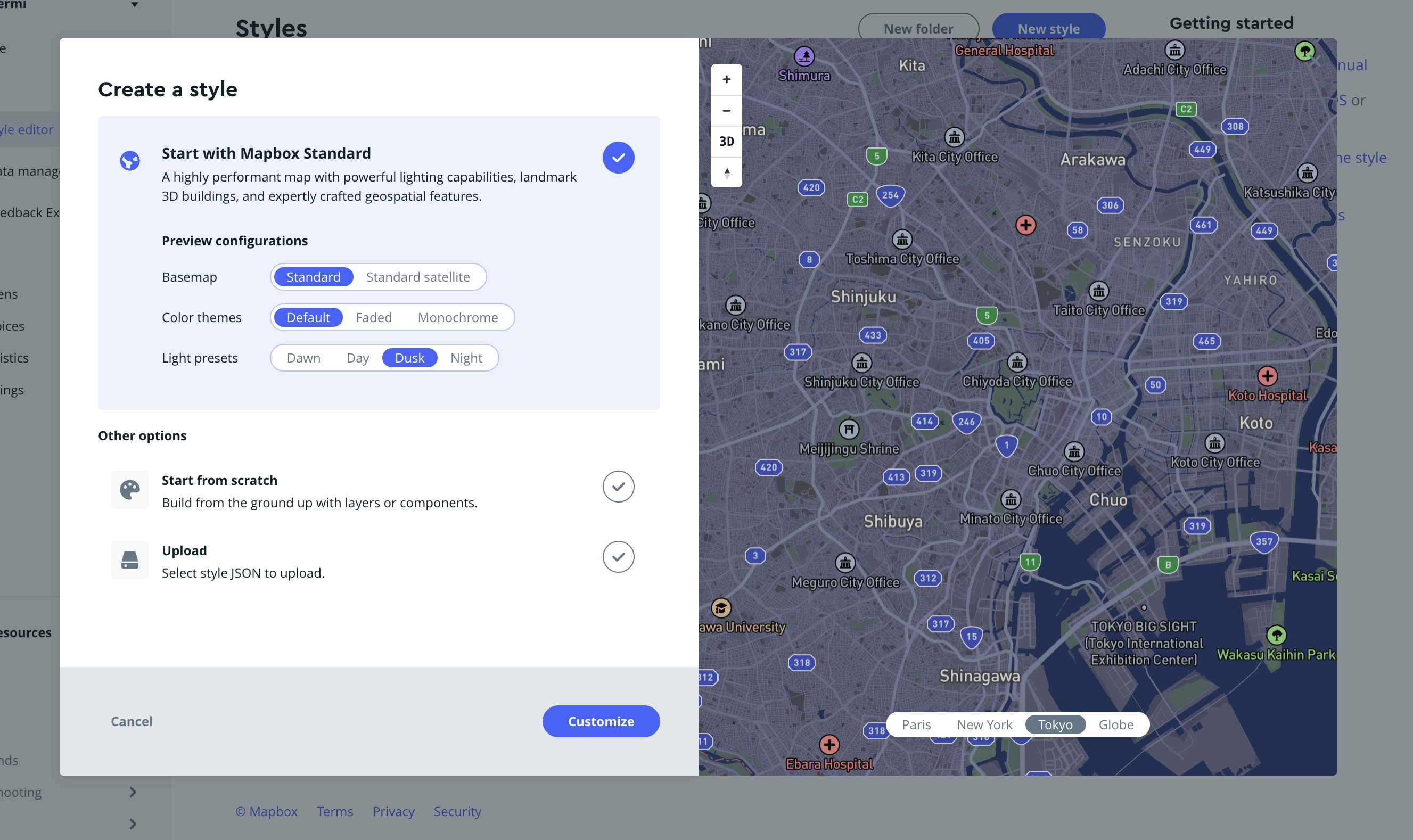
Task: Zoom in on the map preview
Action: point(726,80)
